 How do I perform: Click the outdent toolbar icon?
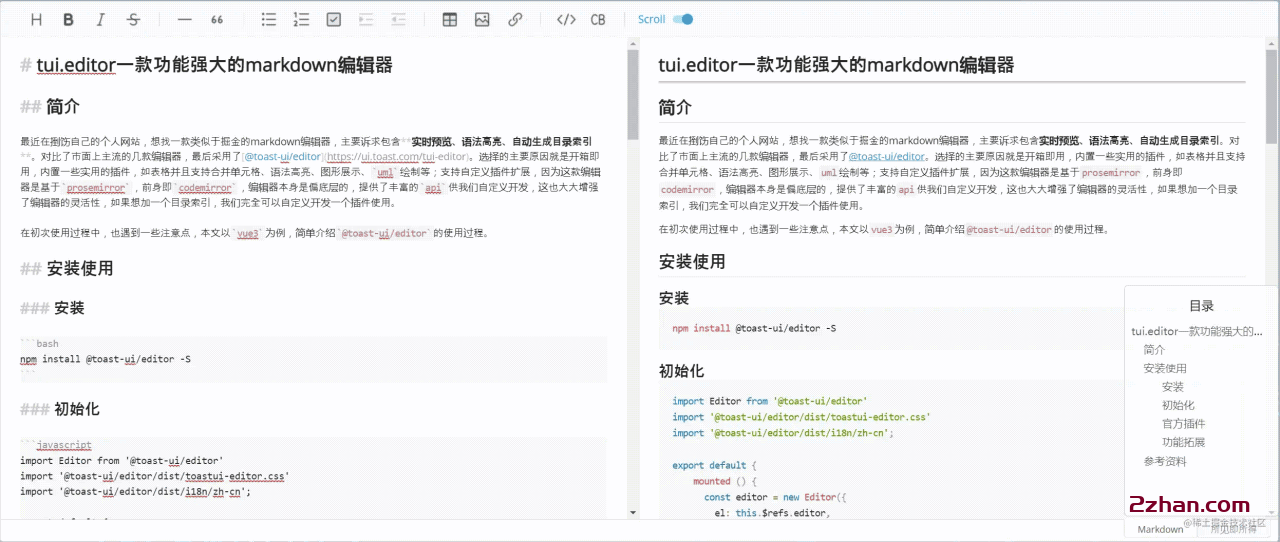coord(398,19)
